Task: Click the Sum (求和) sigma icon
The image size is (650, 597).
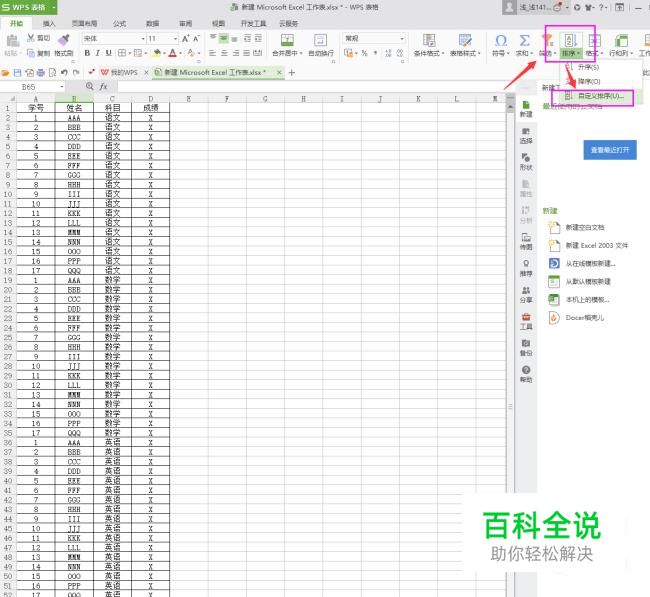Action: pyautogui.click(x=524, y=41)
